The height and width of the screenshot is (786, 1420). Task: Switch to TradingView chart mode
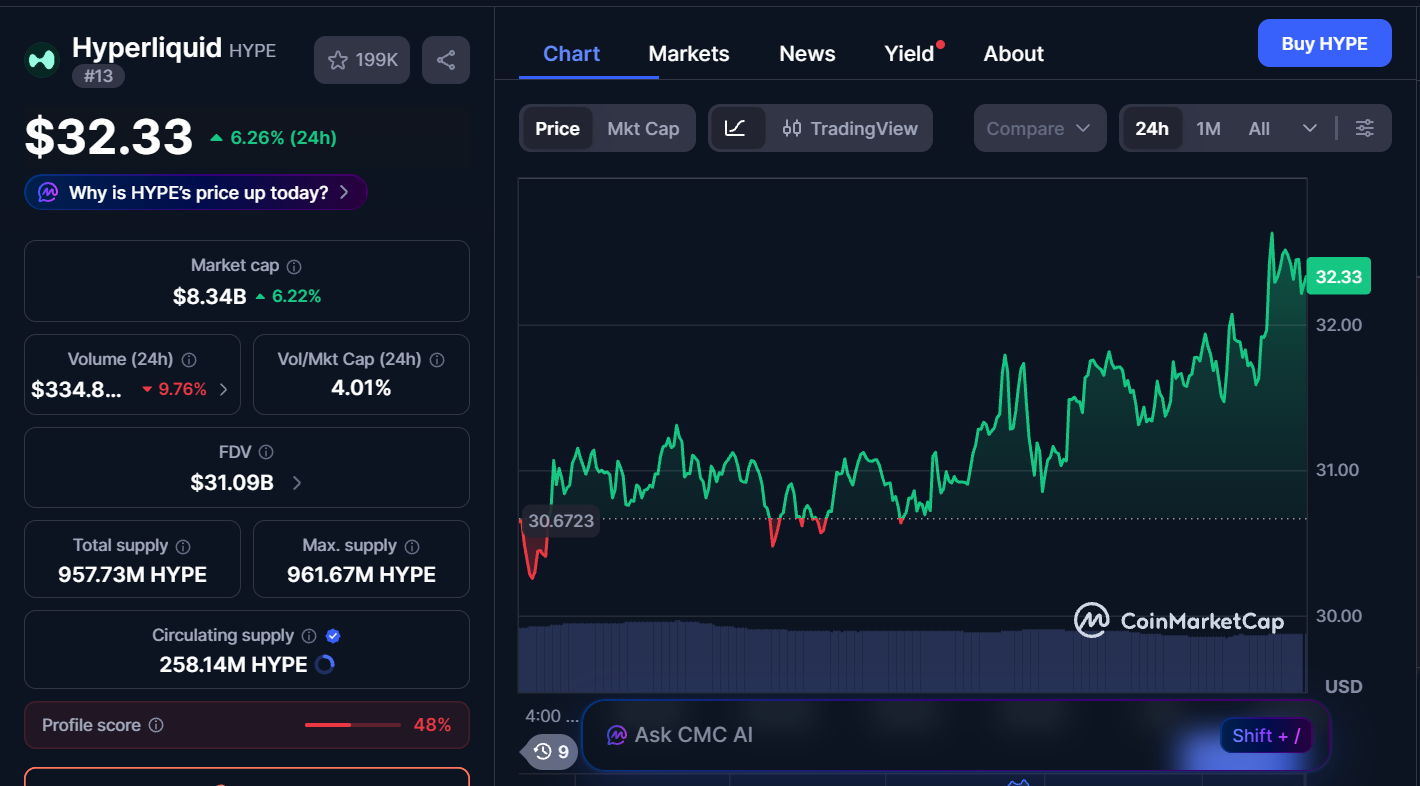coord(849,128)
